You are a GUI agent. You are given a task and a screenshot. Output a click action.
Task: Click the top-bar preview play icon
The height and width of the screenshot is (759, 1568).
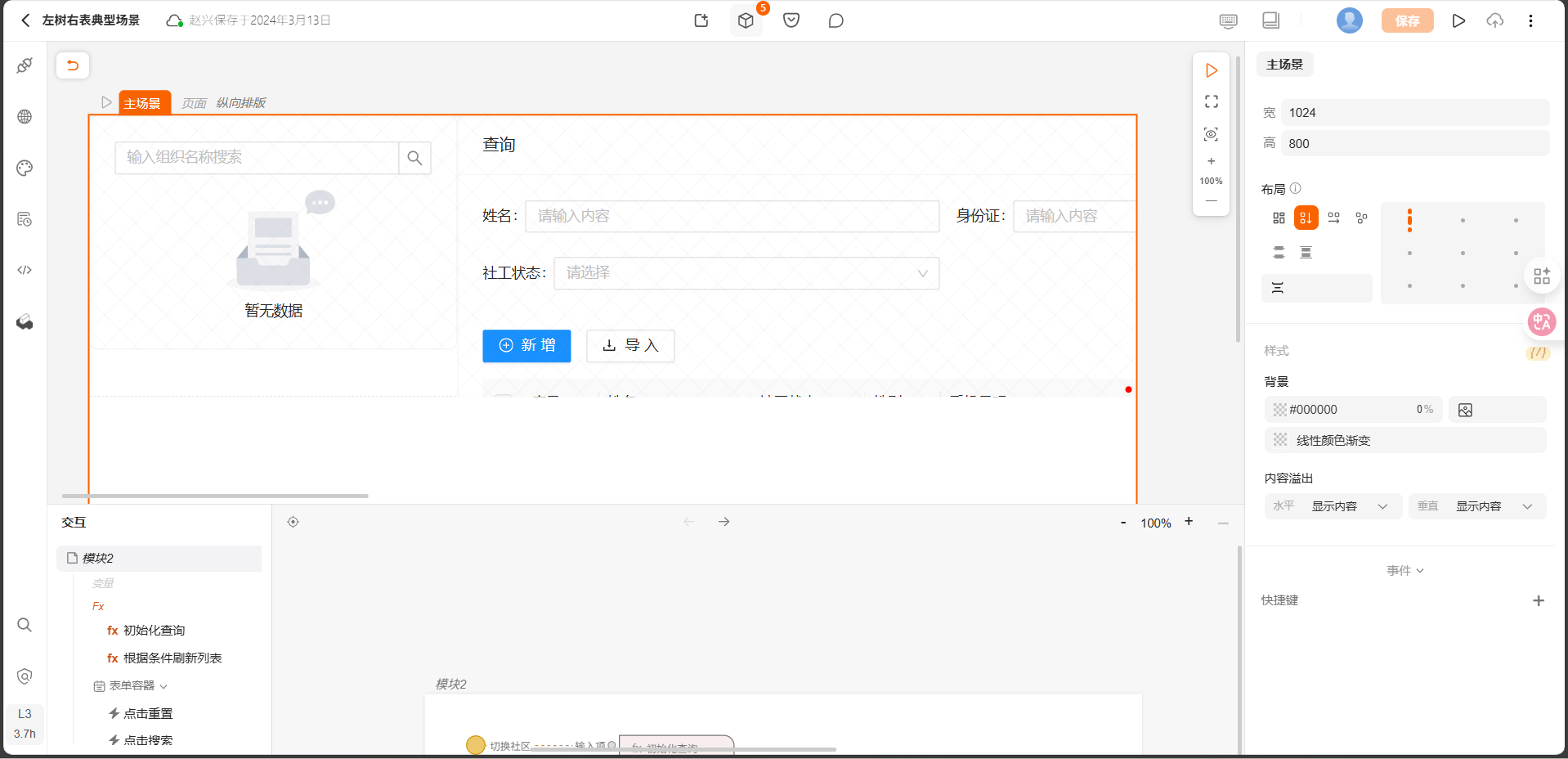pos(1458,20)
